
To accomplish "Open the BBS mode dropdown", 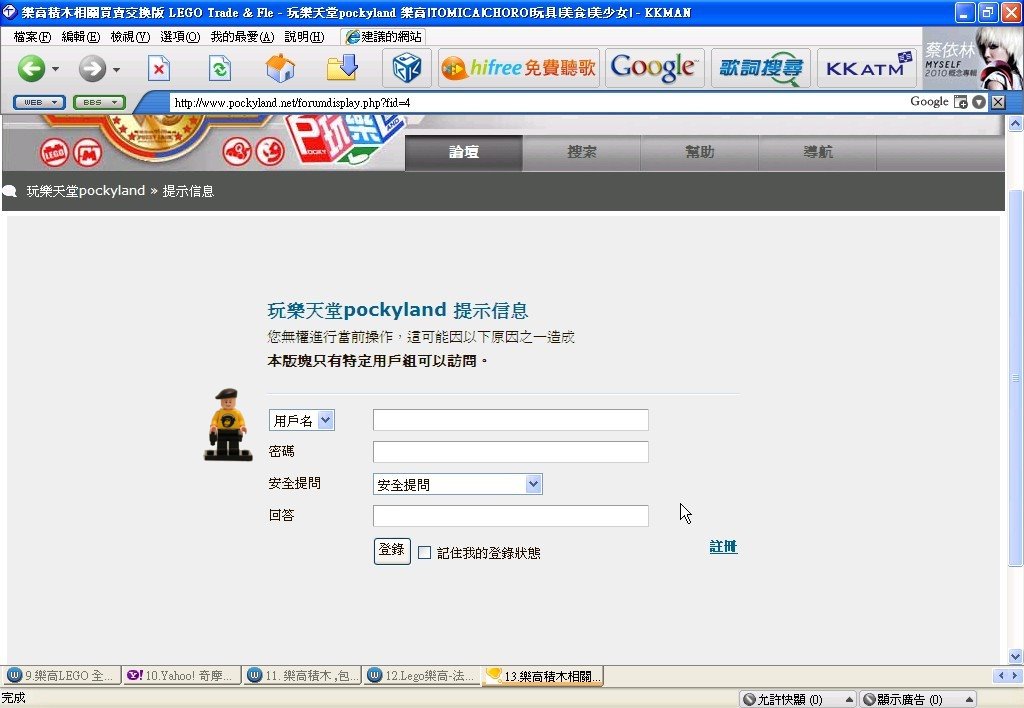I will click(99, 103).
